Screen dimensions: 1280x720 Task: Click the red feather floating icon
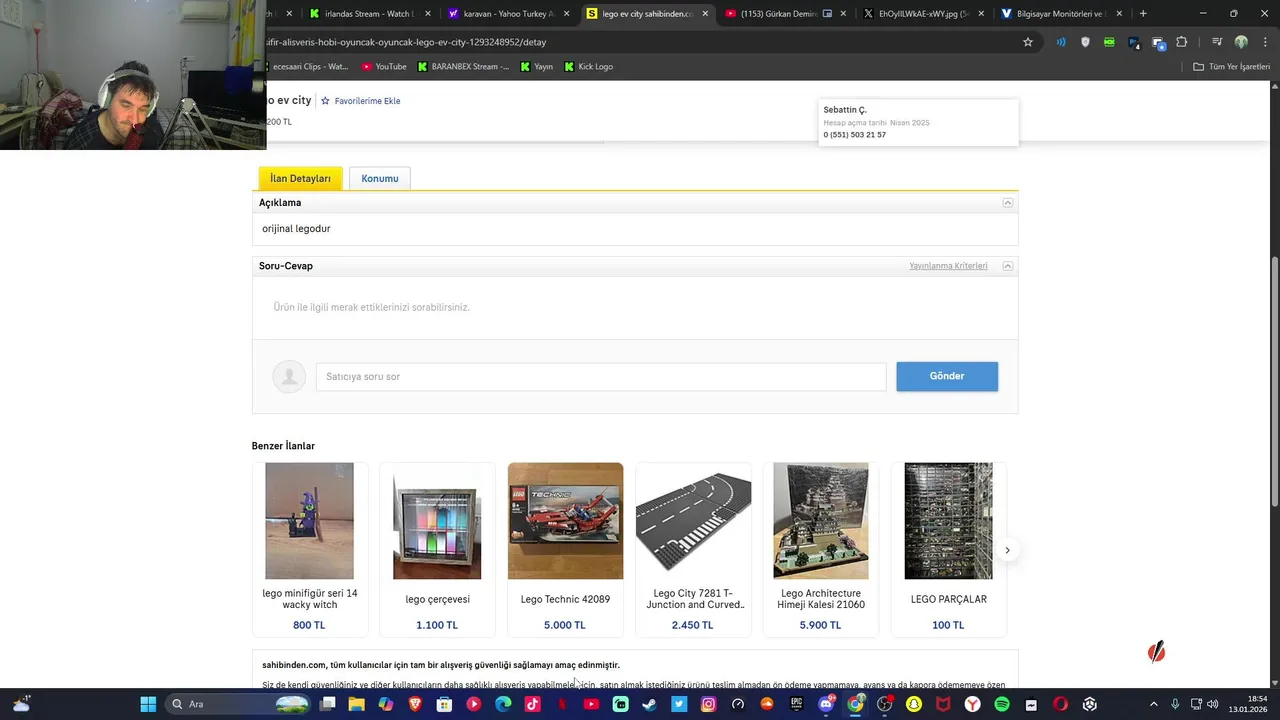tap(1156, 653)
